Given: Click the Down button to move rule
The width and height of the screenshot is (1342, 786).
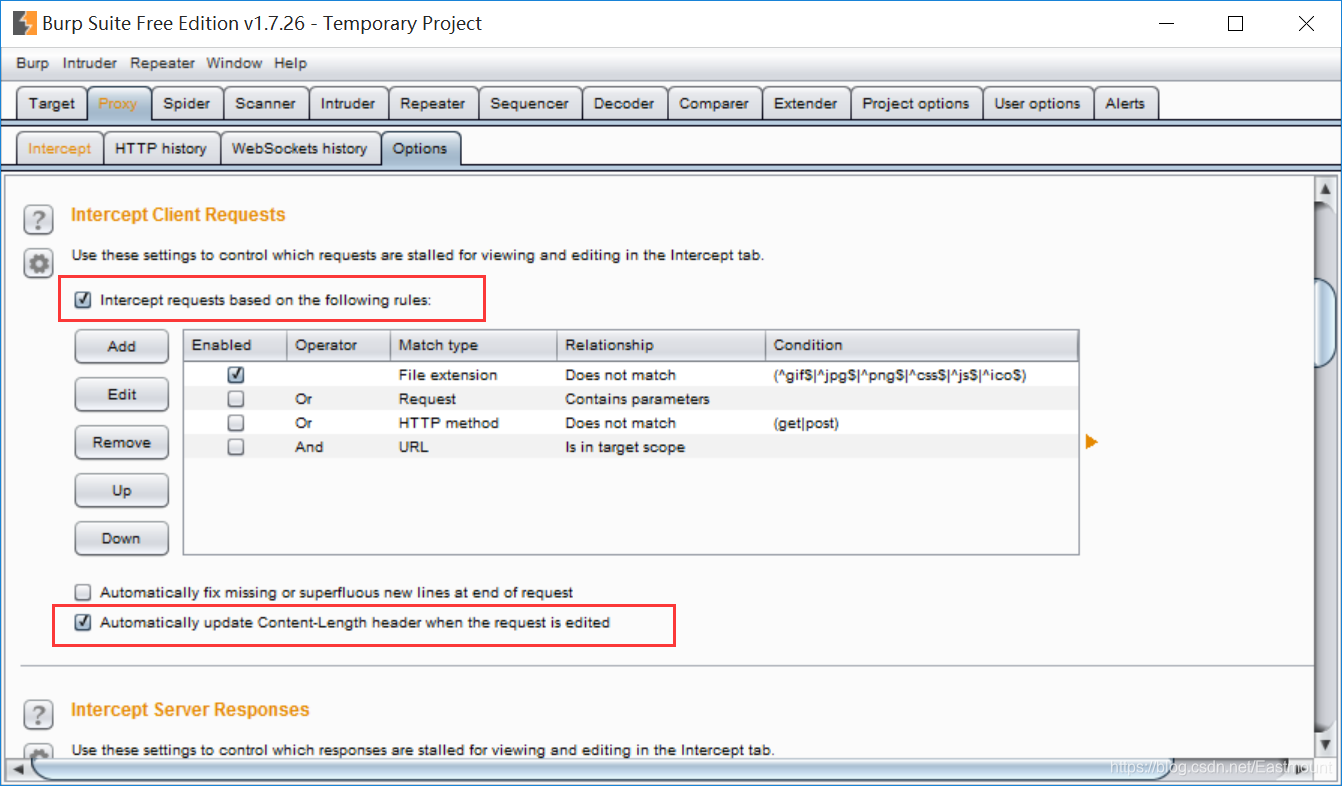Looking at the screenshot, I should tap(122, 538).
